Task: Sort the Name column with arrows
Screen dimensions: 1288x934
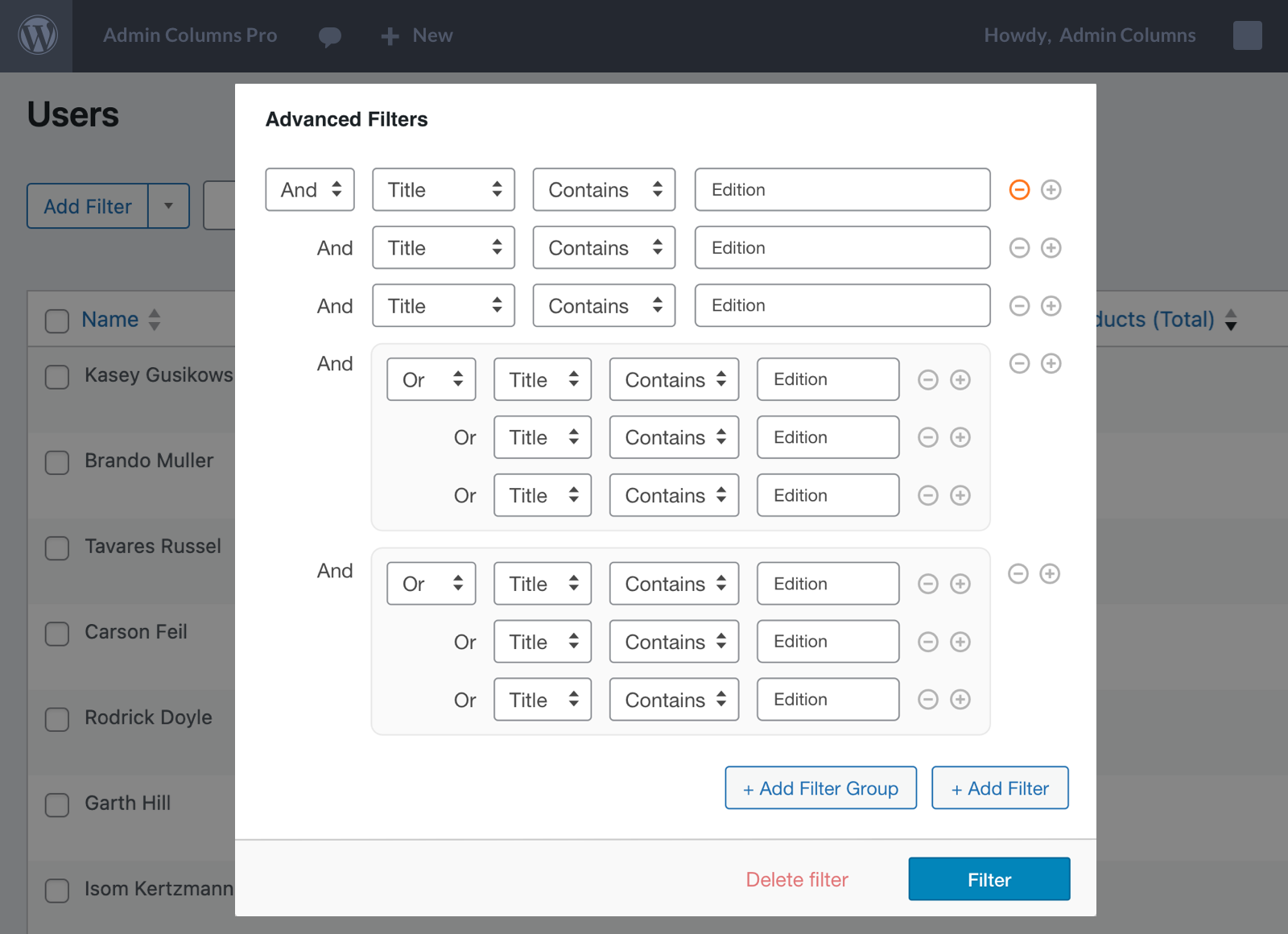Action: (155, 320)
